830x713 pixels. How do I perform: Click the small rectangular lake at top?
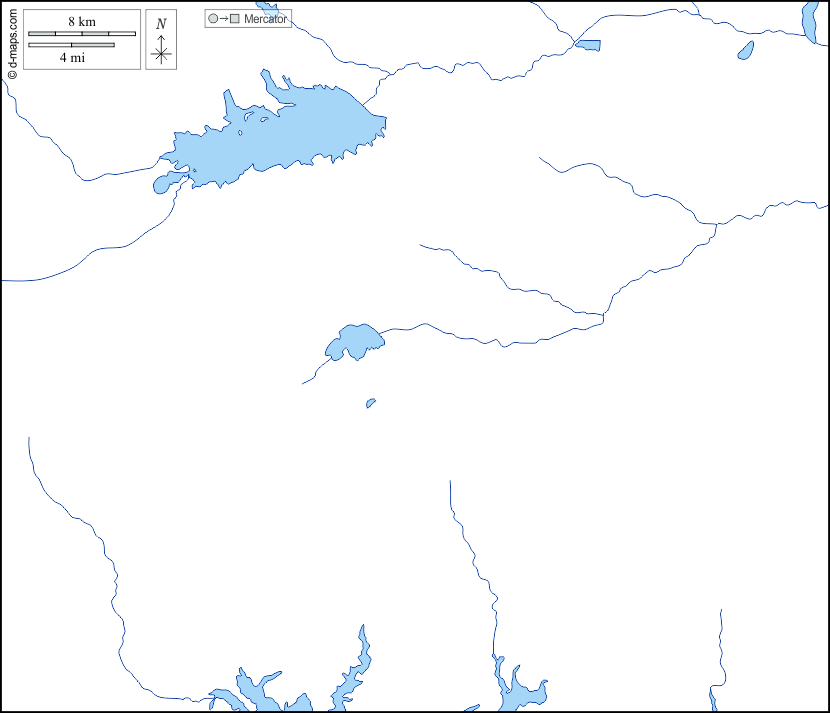coord(588,45)
